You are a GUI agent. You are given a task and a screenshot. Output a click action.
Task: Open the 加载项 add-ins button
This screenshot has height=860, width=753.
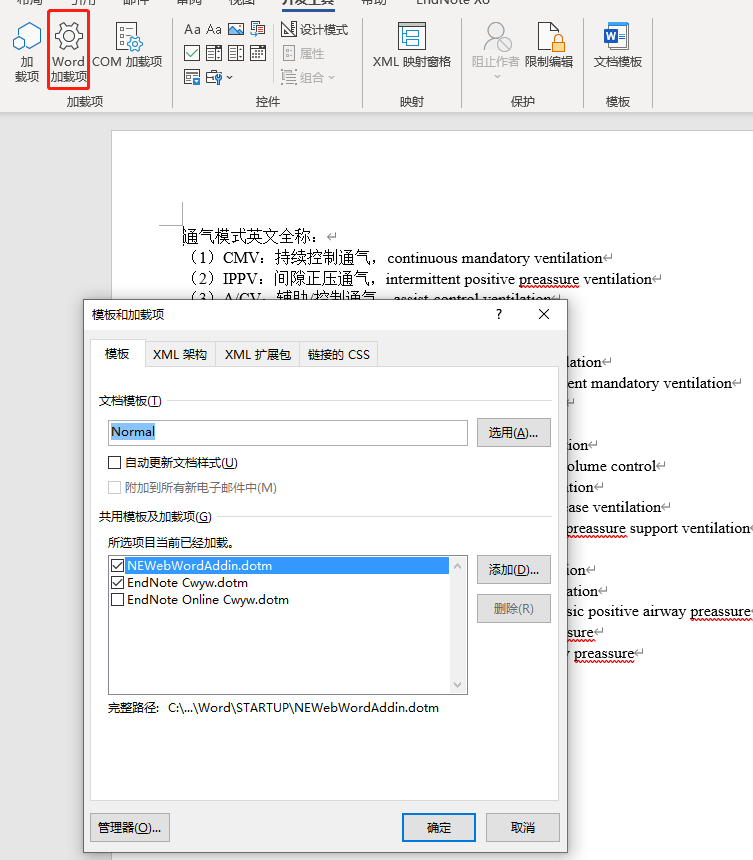point(26,52)
